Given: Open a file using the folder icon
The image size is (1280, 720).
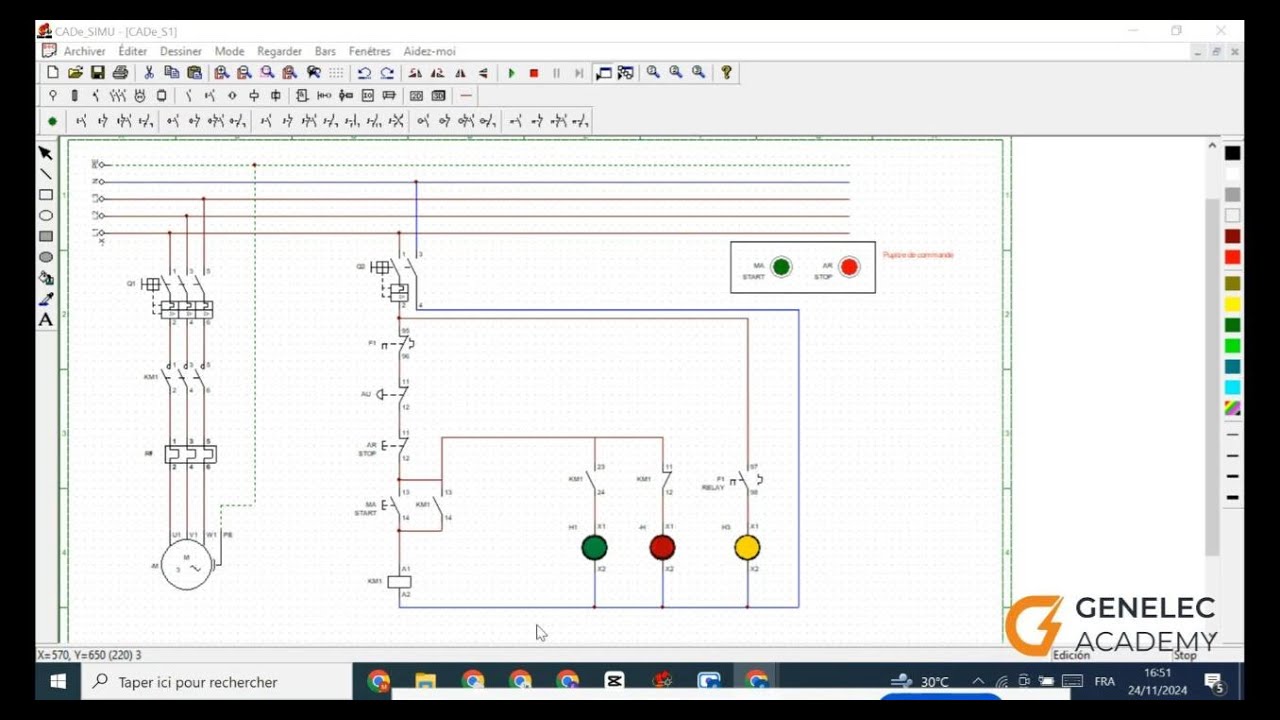Looking at the screenshot, I should click(75, 73).
